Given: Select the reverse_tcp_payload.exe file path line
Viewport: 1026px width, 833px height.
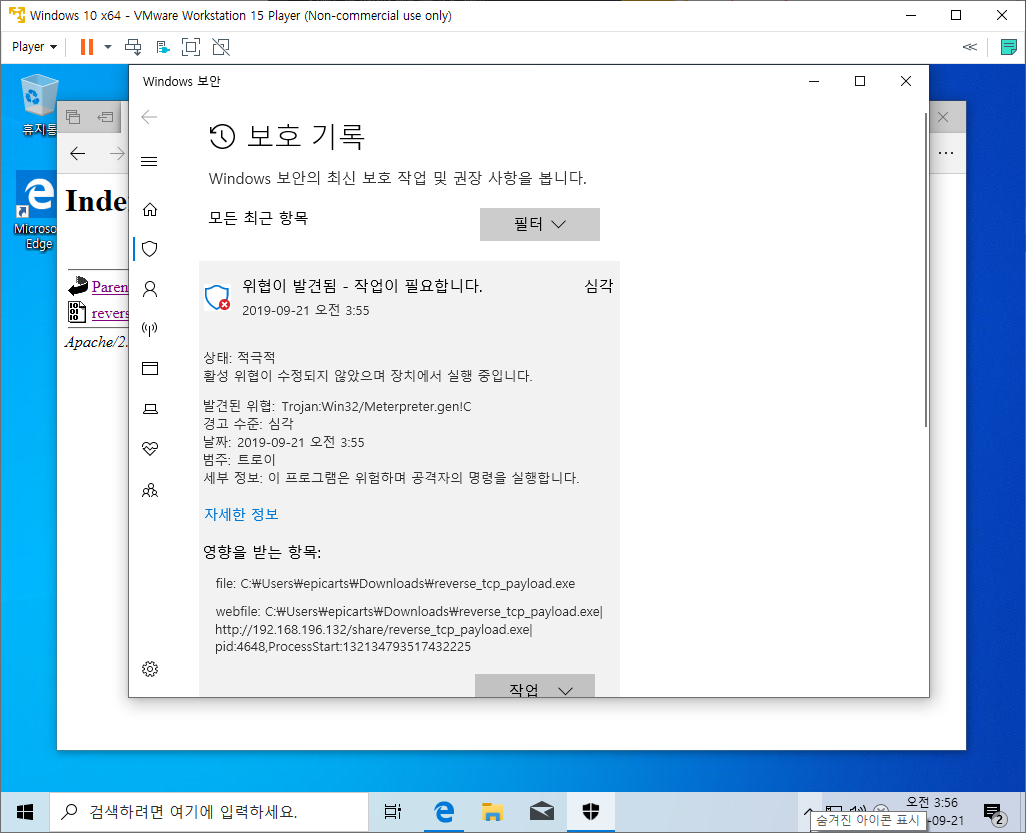Looking at the screenshot, I should [x=395, y=584].
